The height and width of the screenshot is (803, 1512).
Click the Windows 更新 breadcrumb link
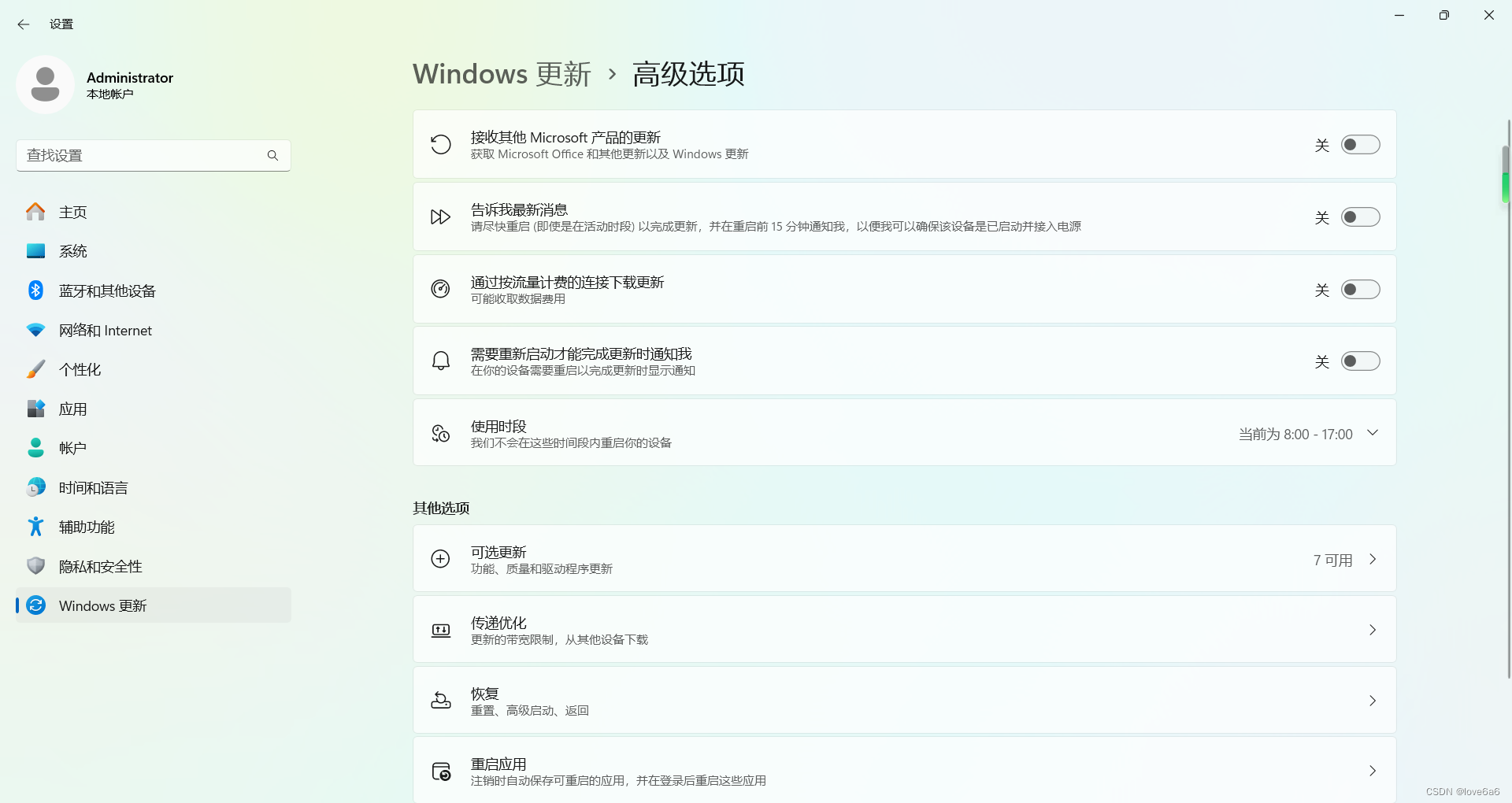tap(502, 74)
